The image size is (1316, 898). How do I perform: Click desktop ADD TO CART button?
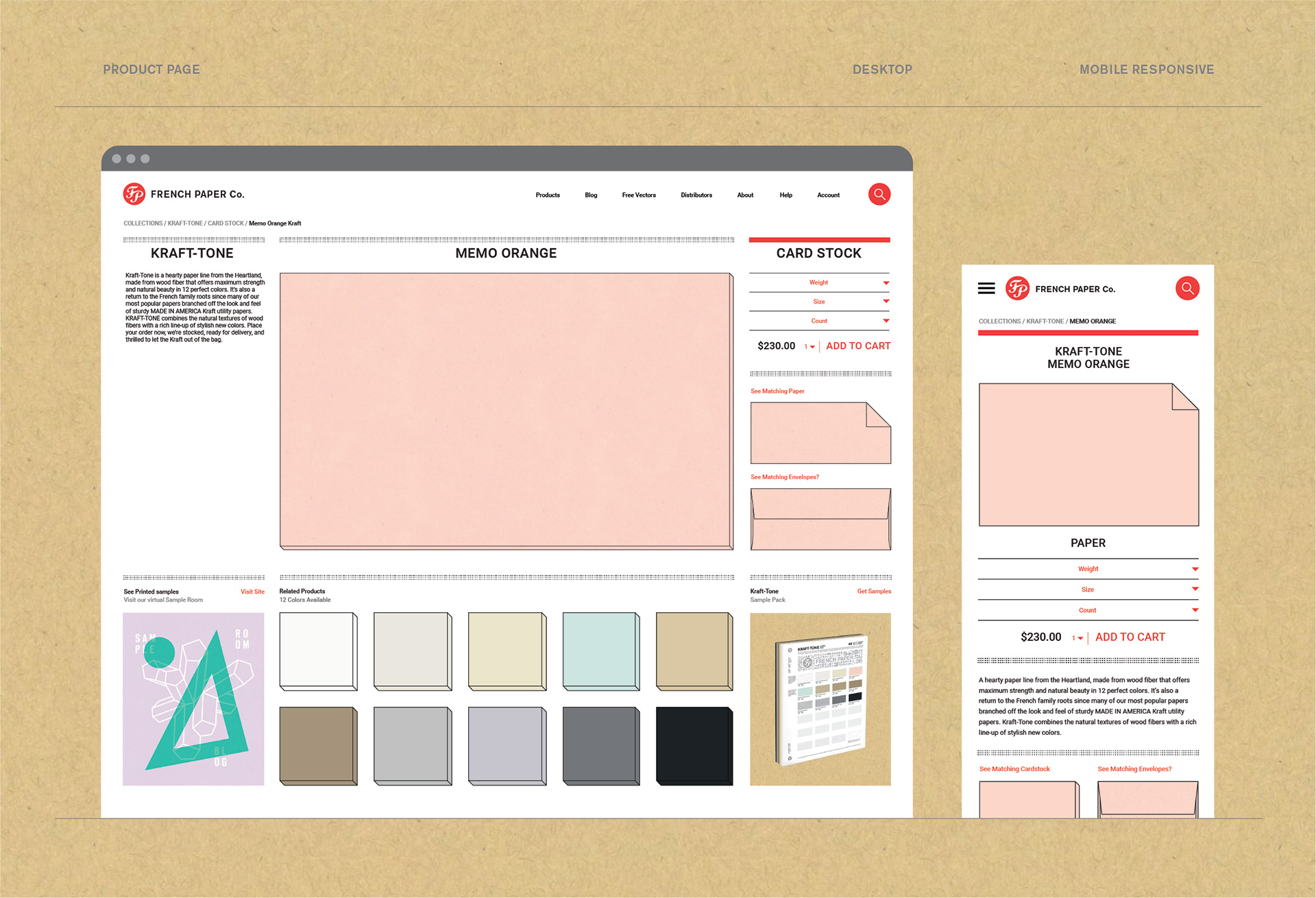click(x=858, y=346)
